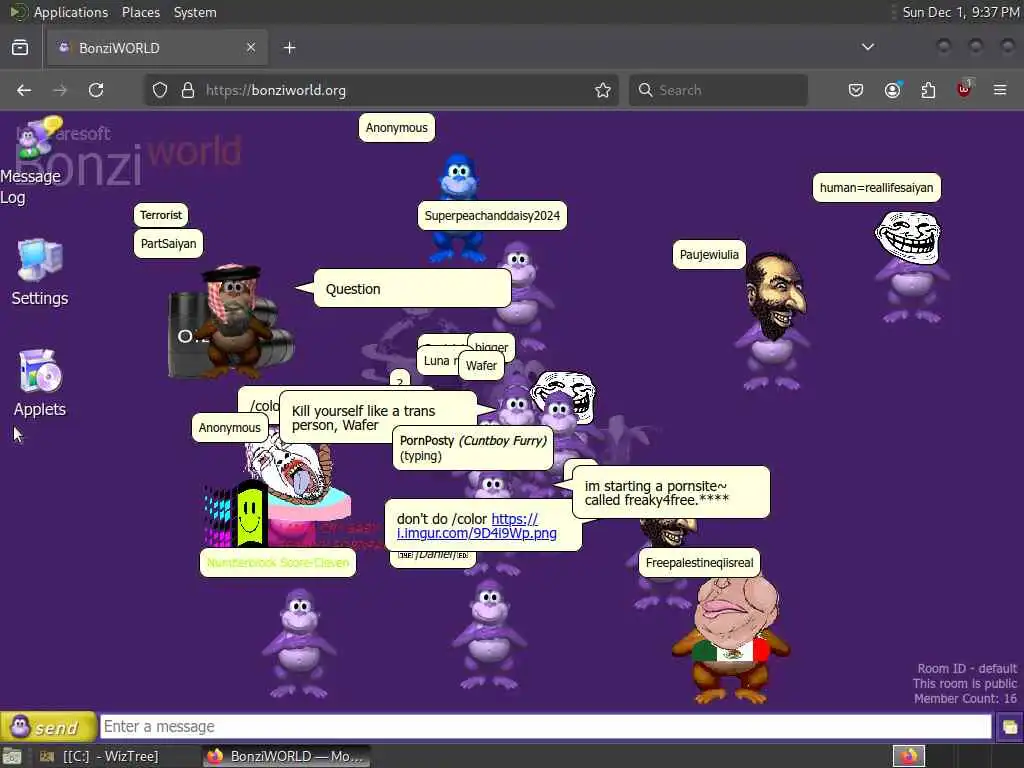1024x768 pixels.
Task: Click the show desktop icon in taskbar
Action: [12, 756]
